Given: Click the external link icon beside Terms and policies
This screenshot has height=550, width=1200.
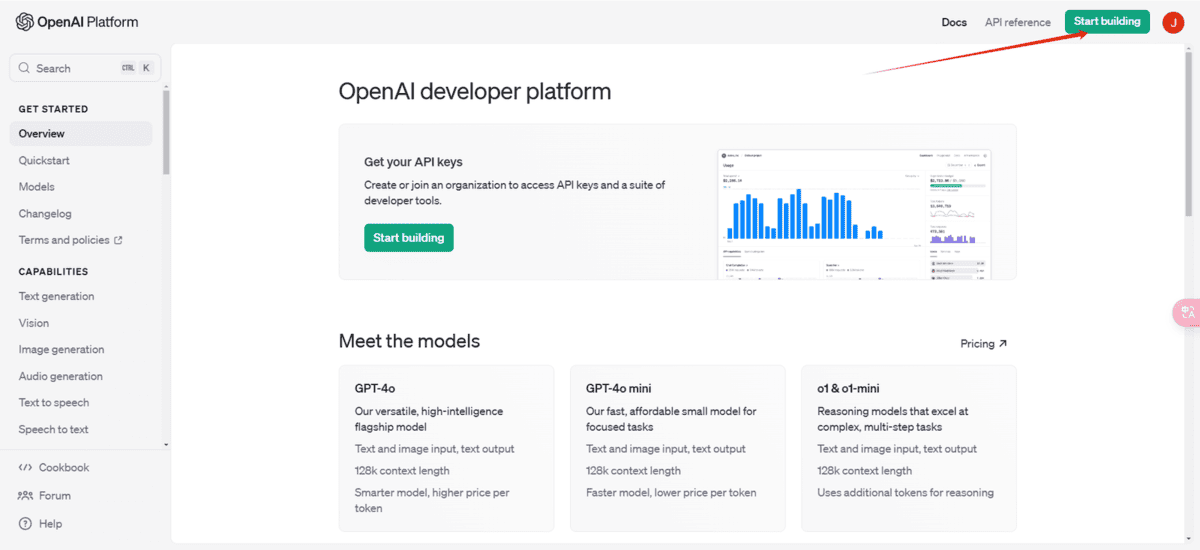Looking at the screenshot, I should click(x=118, y=240).
